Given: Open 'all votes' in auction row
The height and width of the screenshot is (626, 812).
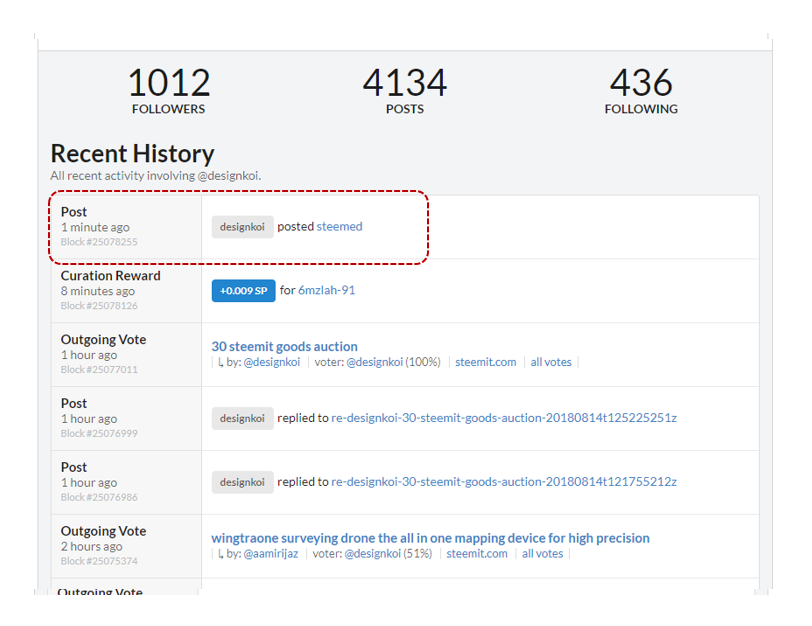Looking at the screenshot, I should click(x=551, y=362).
